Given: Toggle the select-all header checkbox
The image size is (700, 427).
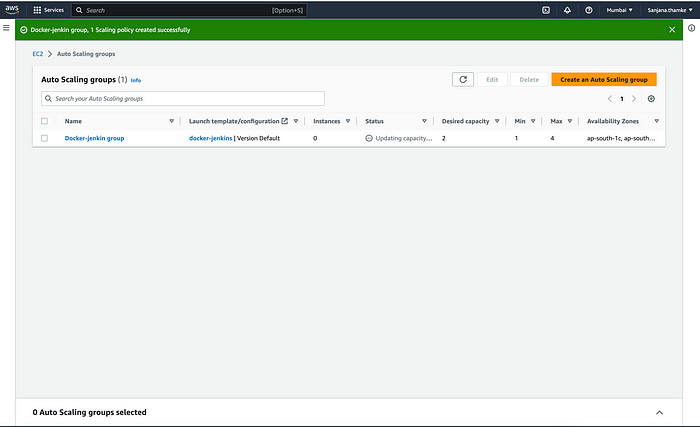Looking at the screenshot, I should coord(44,121).
